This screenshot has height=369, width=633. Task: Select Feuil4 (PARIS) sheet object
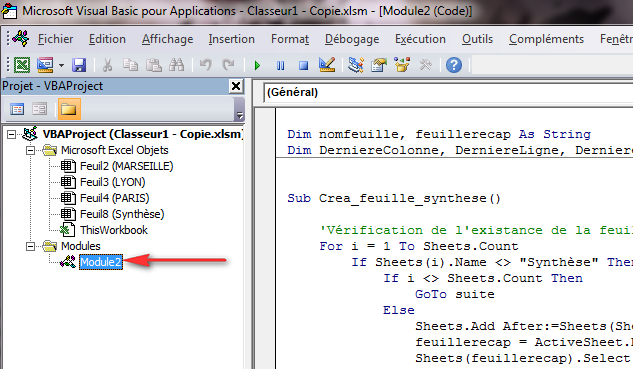115,198
